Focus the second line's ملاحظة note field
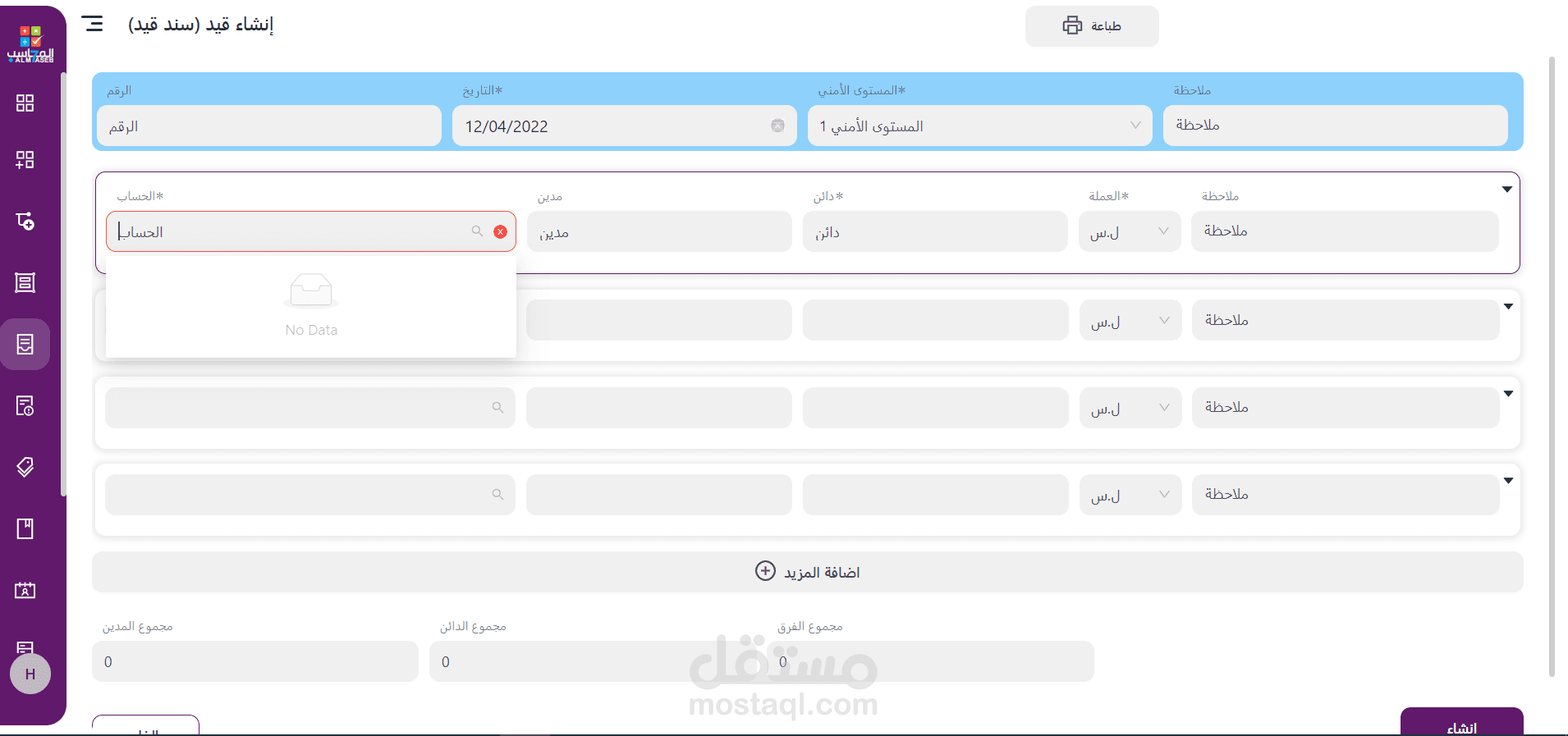The image size is (1568, 736). click(1346, 320)
